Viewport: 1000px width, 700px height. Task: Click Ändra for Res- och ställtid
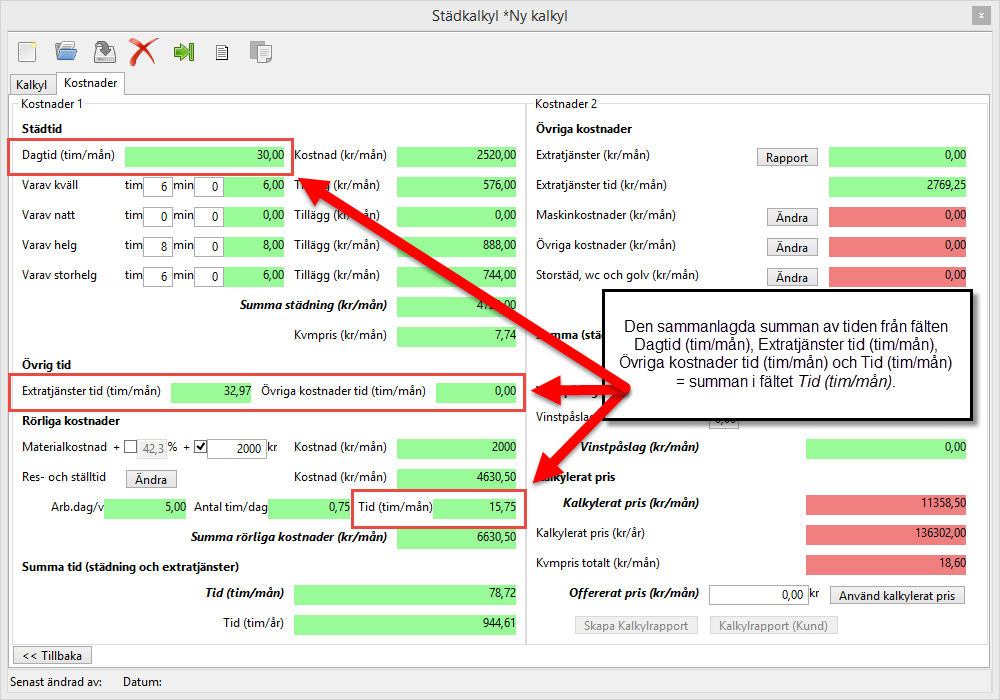point(151,479)
